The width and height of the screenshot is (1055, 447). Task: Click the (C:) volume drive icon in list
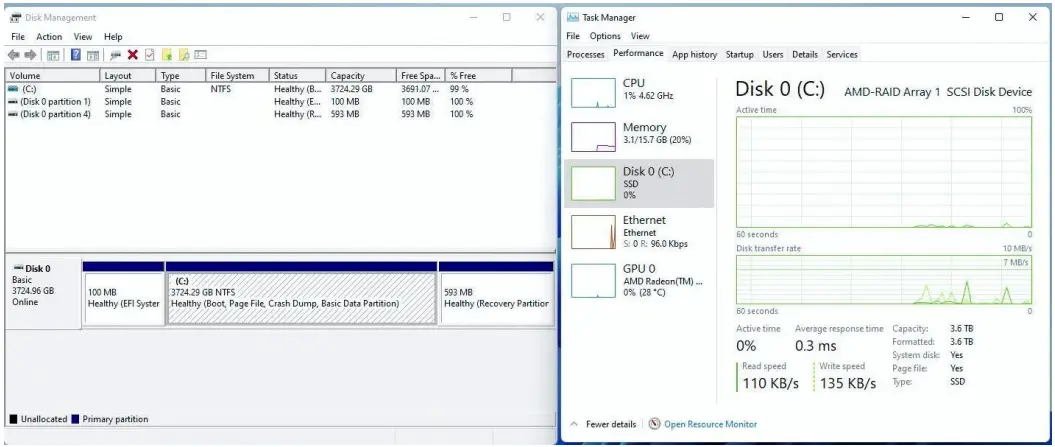(13, 89)
